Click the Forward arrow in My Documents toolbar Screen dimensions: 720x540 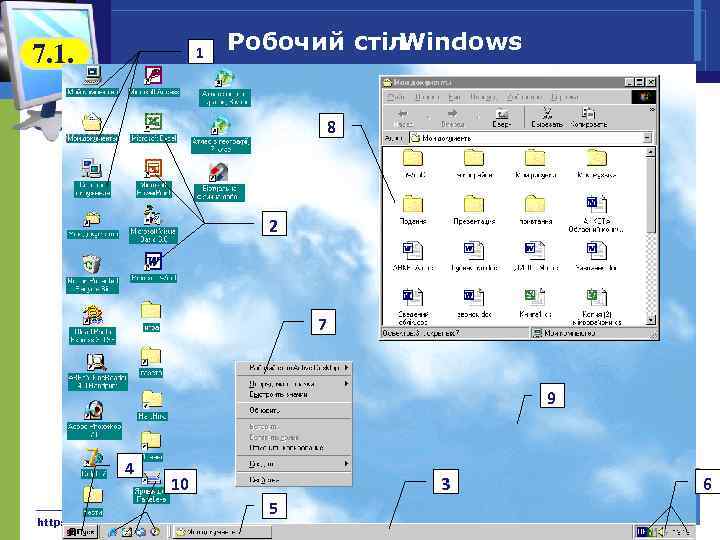452,118
